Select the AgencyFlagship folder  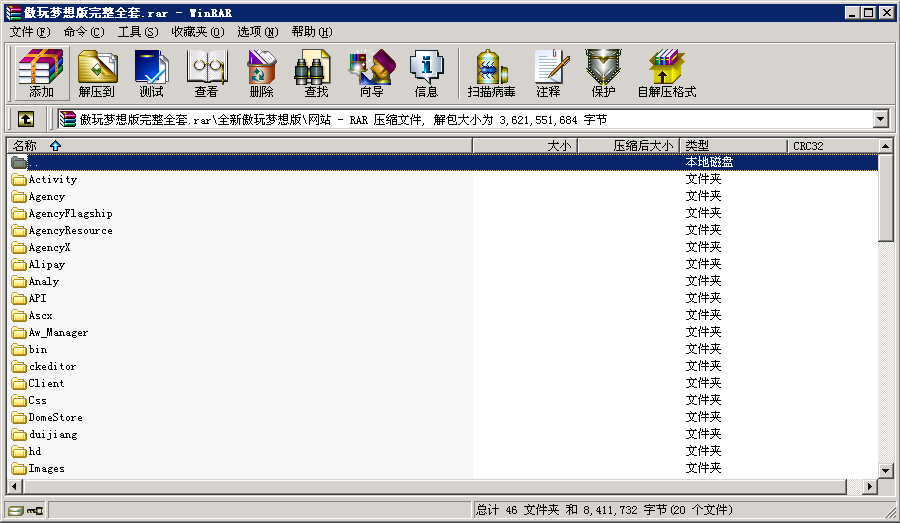coord(70,214)
